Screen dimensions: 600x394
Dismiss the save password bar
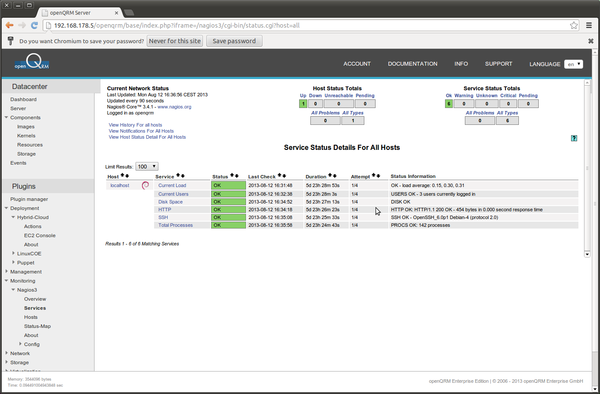point(590,41)
